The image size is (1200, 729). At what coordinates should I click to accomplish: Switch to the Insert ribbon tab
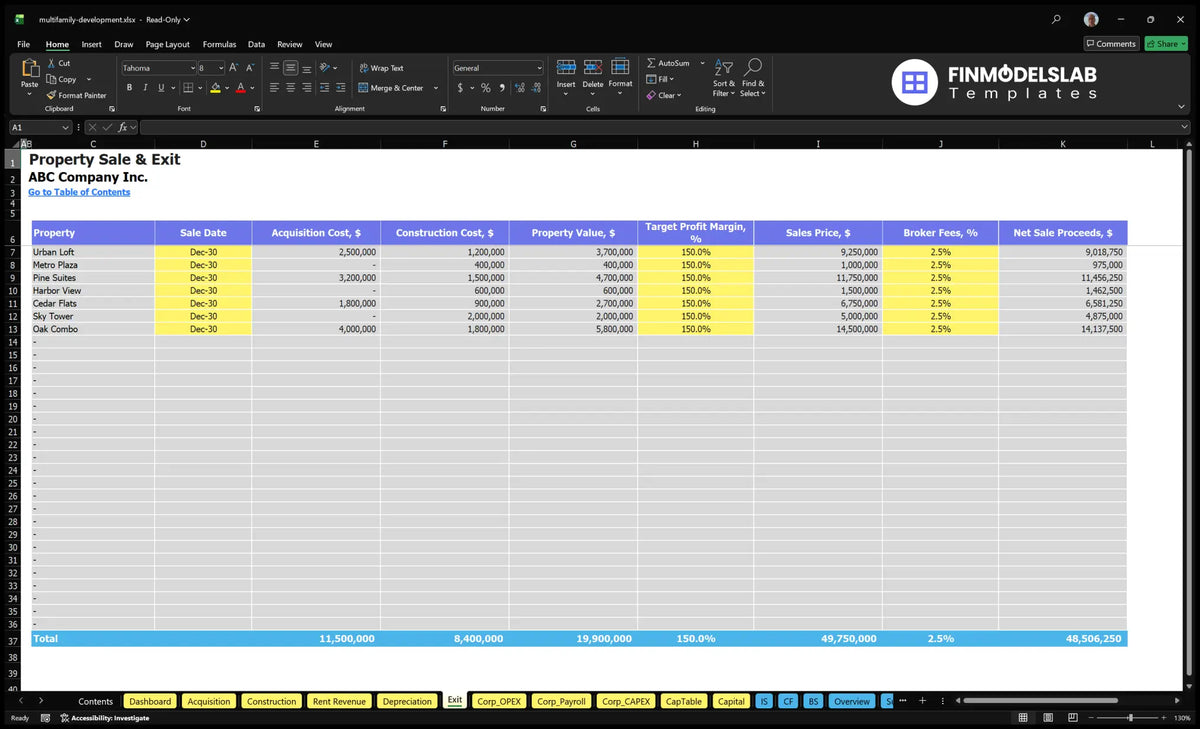pyautogui.click(x=91, y=44)
